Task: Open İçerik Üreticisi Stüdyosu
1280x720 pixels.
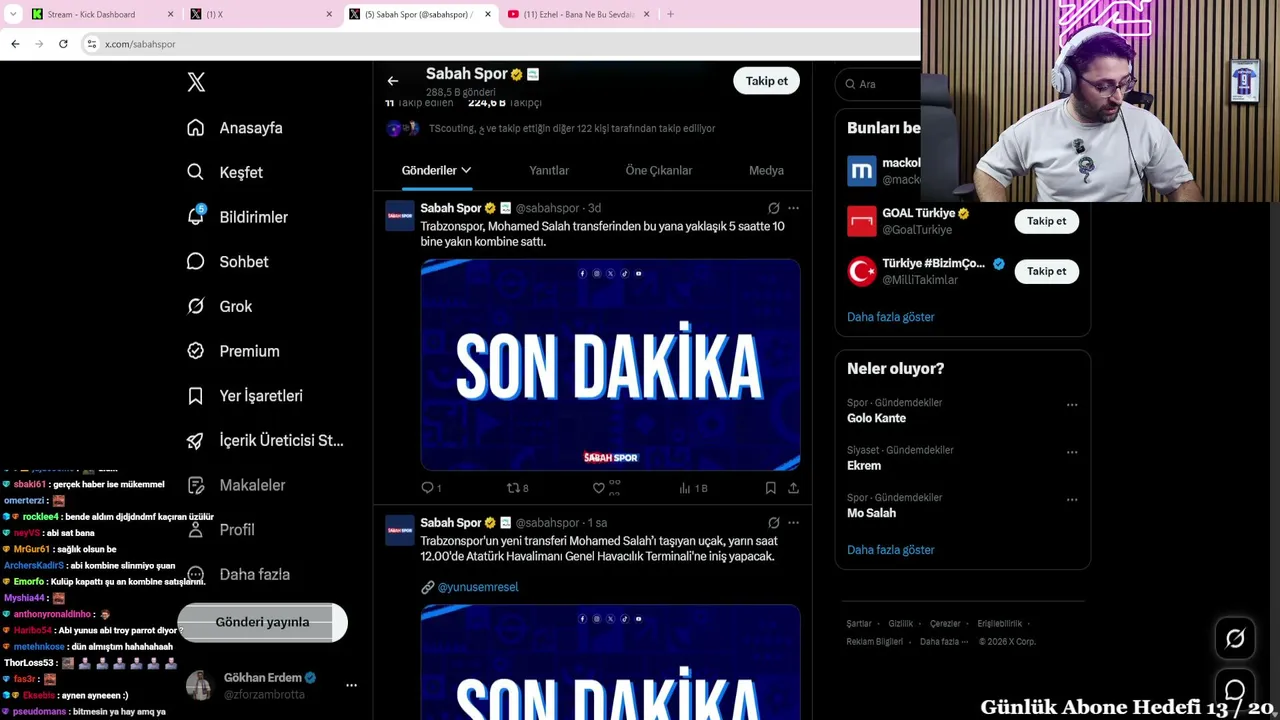Action: [265, 440]
